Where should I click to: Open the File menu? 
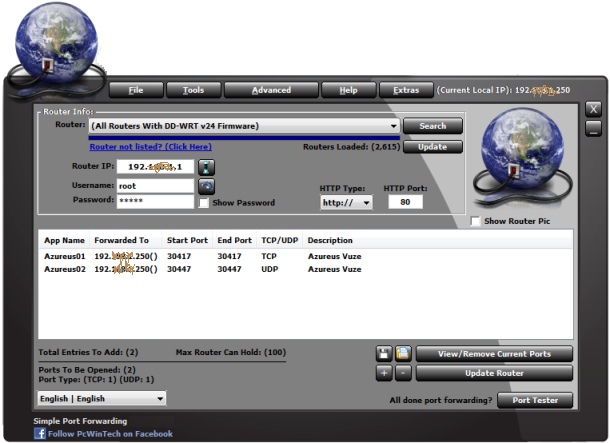[x=135, y=90]
